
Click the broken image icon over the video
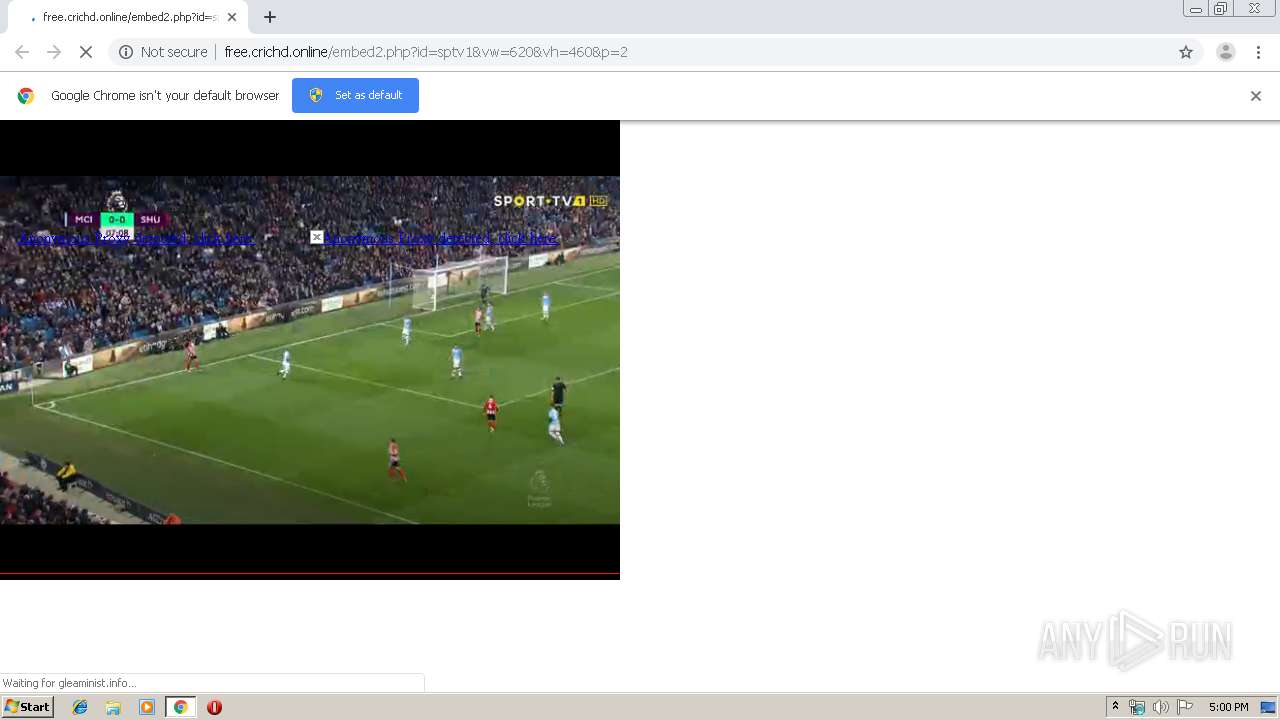316,237
